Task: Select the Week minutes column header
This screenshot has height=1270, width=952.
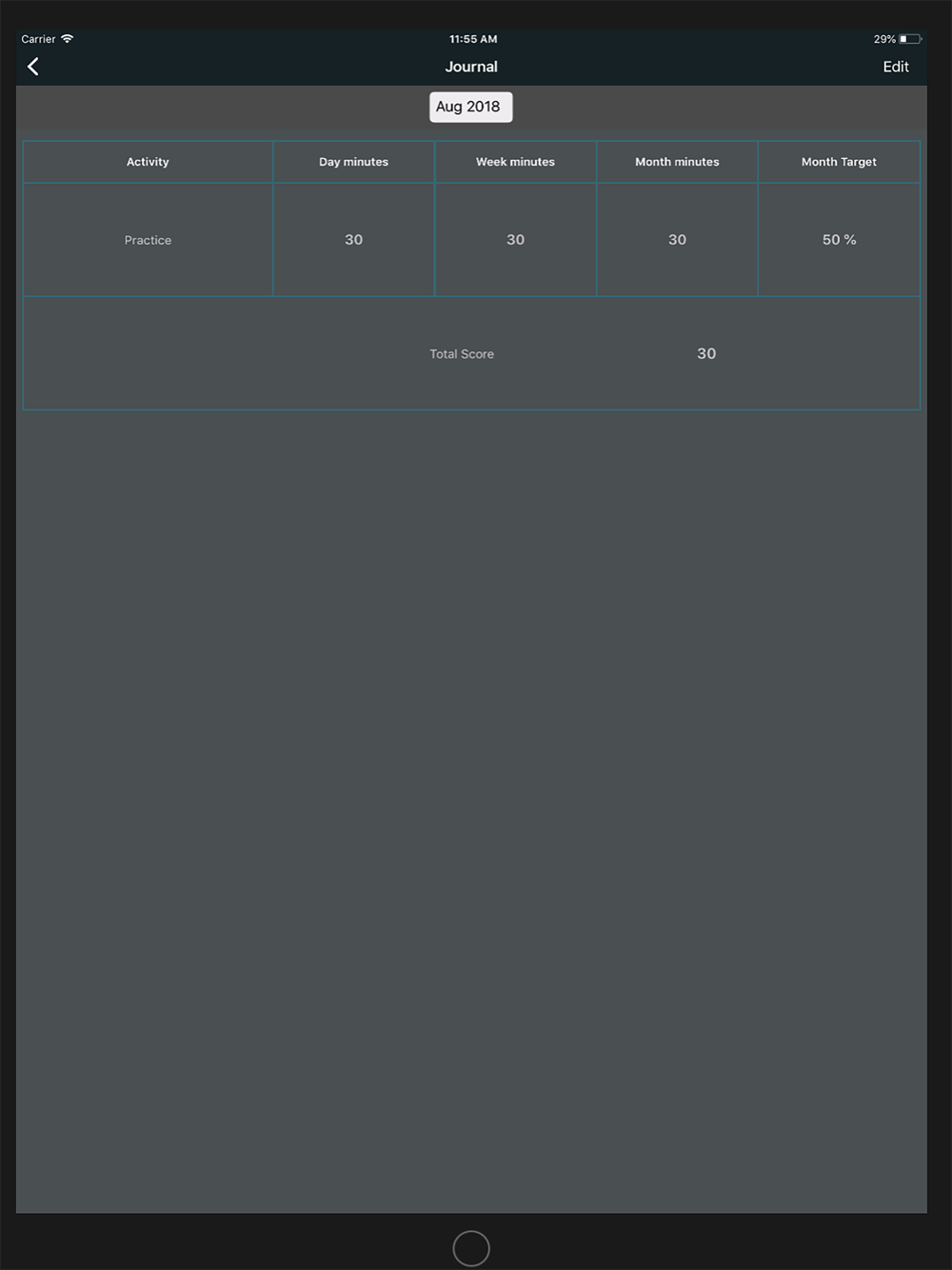Action: (x=515, y=162)
